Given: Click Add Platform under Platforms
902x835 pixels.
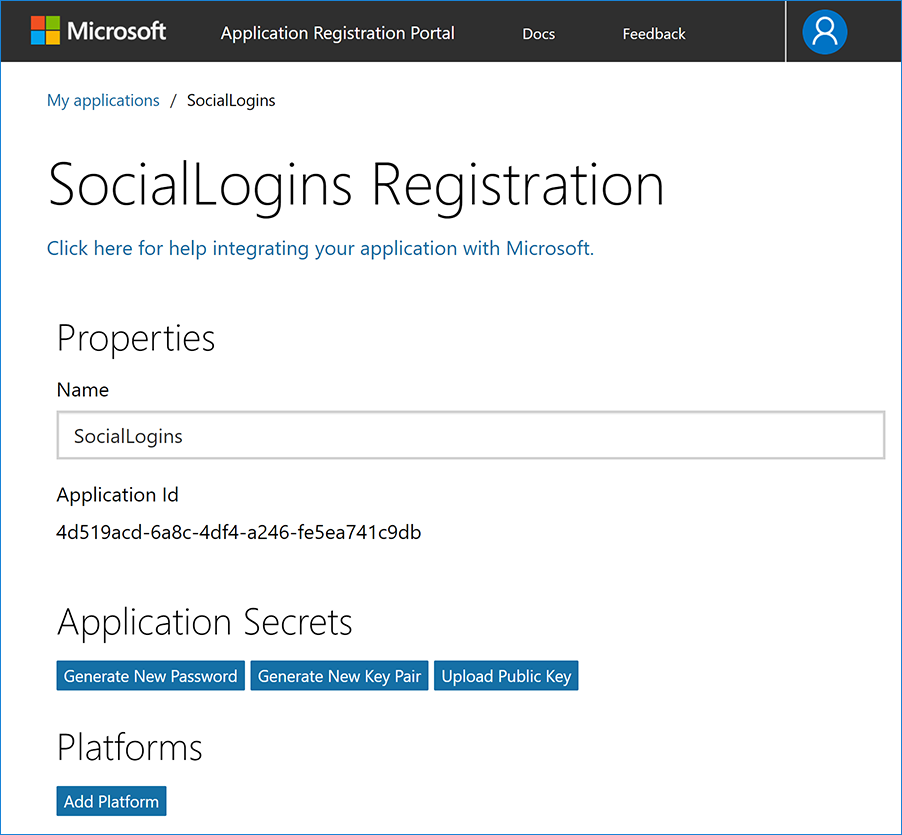Looking at the screenshot, I should pyautogui.click(x=111, y=800).
